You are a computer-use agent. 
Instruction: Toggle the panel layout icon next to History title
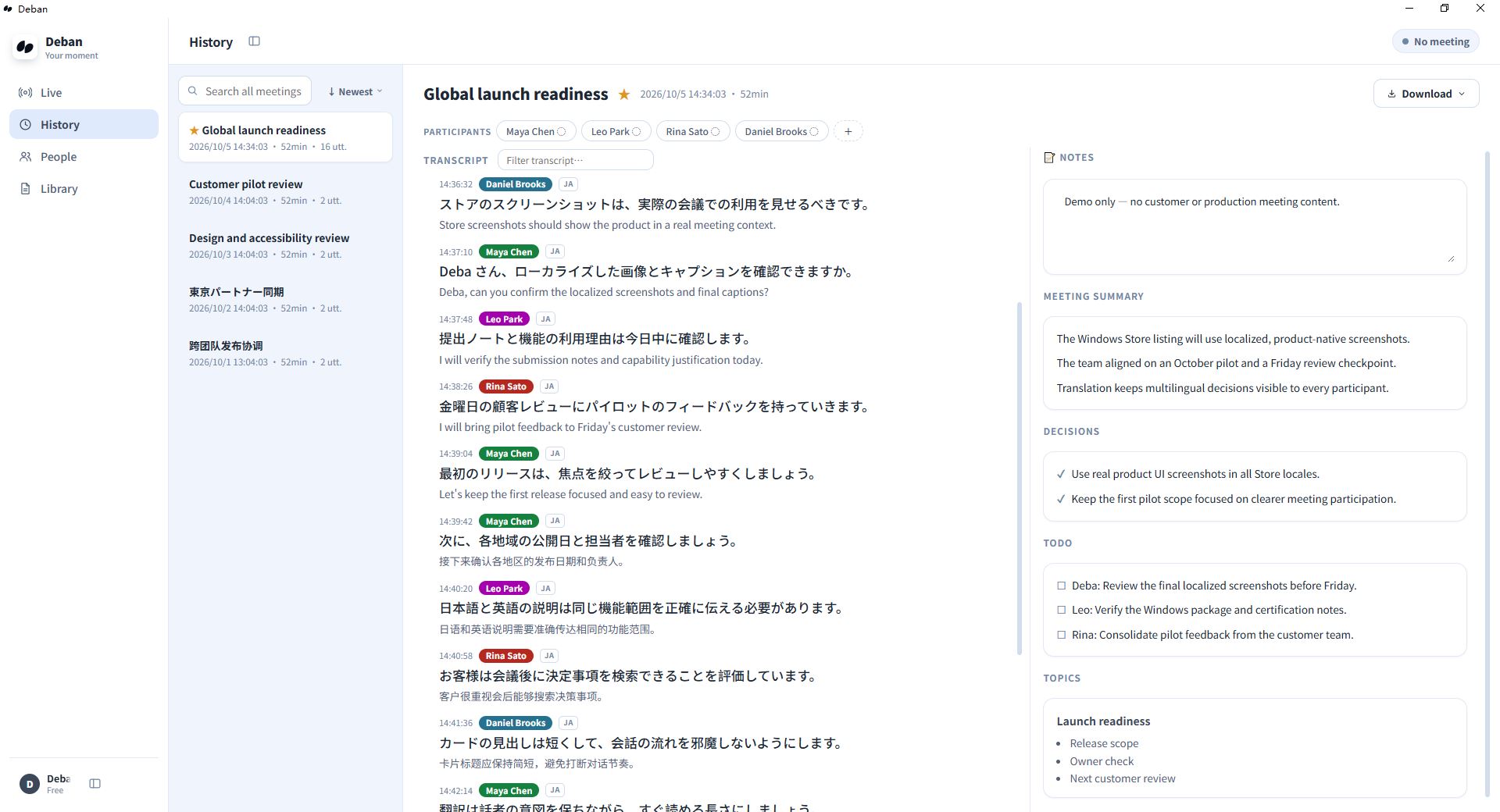pos(254,41)
